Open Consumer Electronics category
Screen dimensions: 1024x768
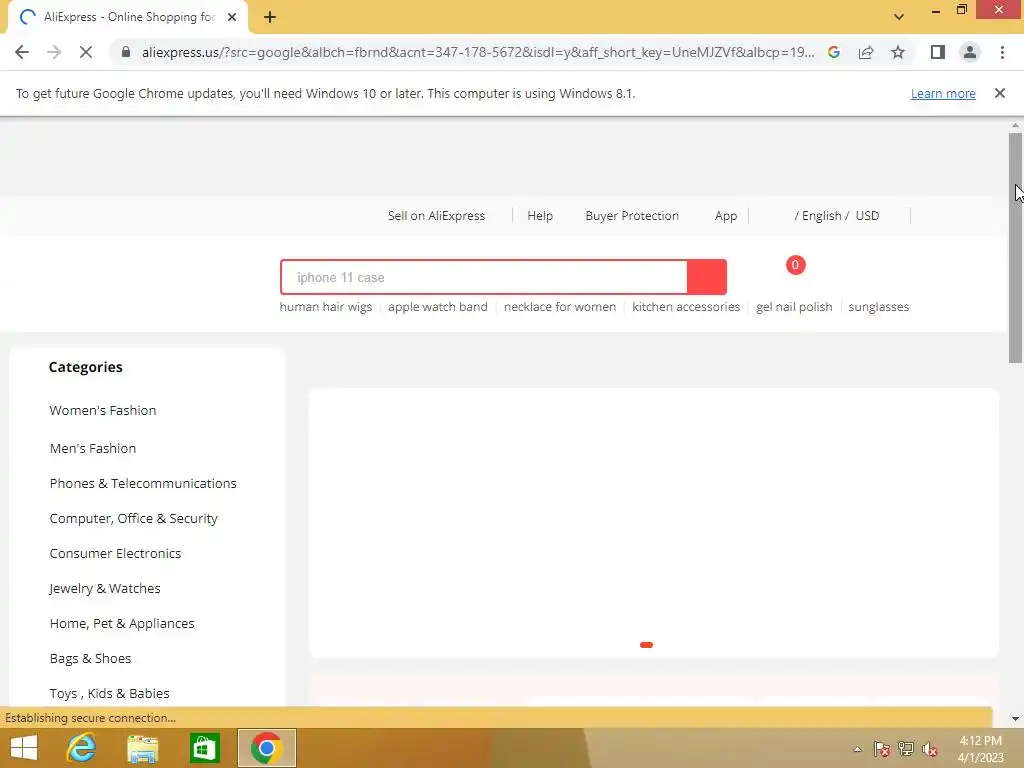tap(115, 553)
